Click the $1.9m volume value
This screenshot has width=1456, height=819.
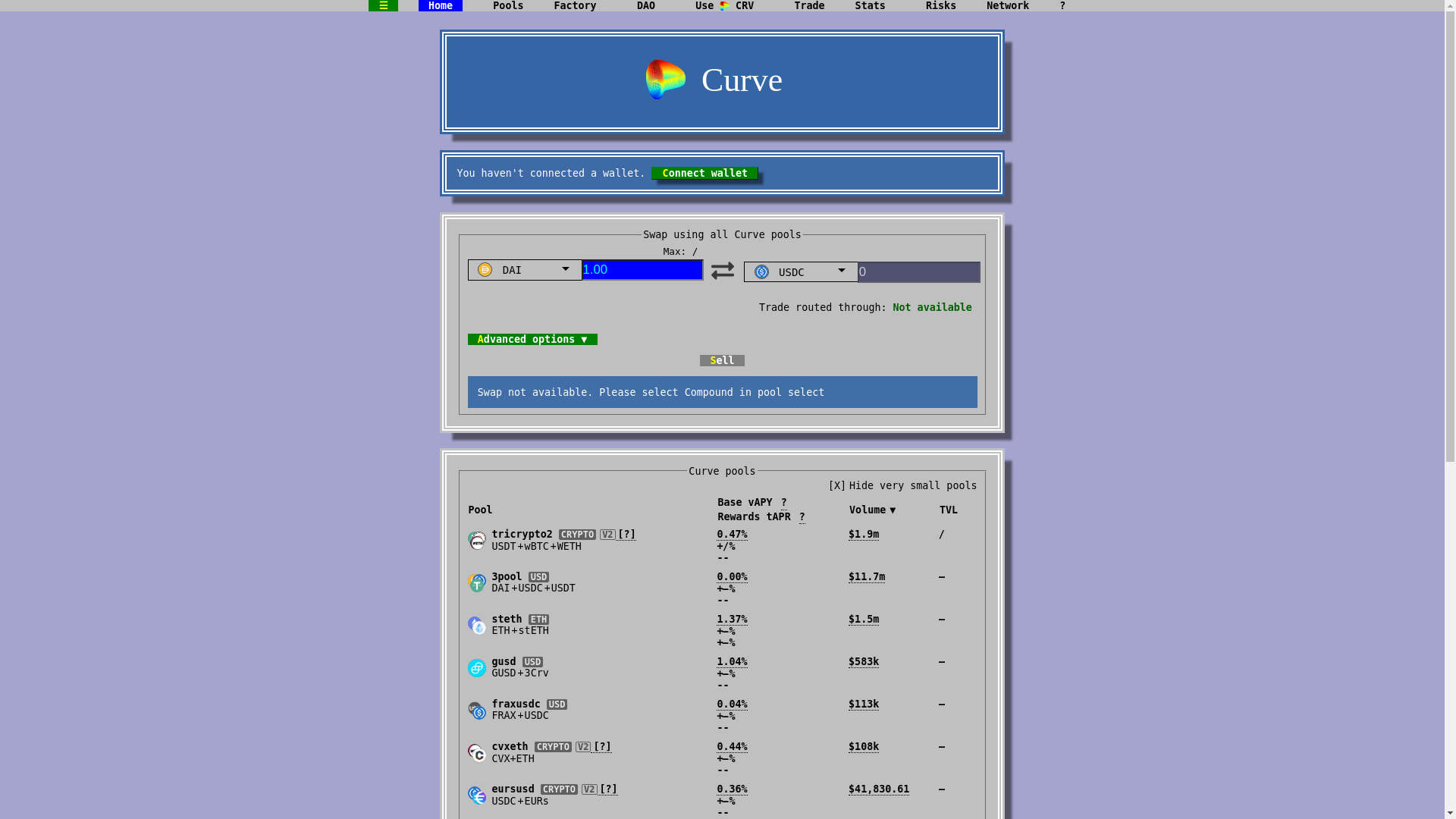point(864,535)
